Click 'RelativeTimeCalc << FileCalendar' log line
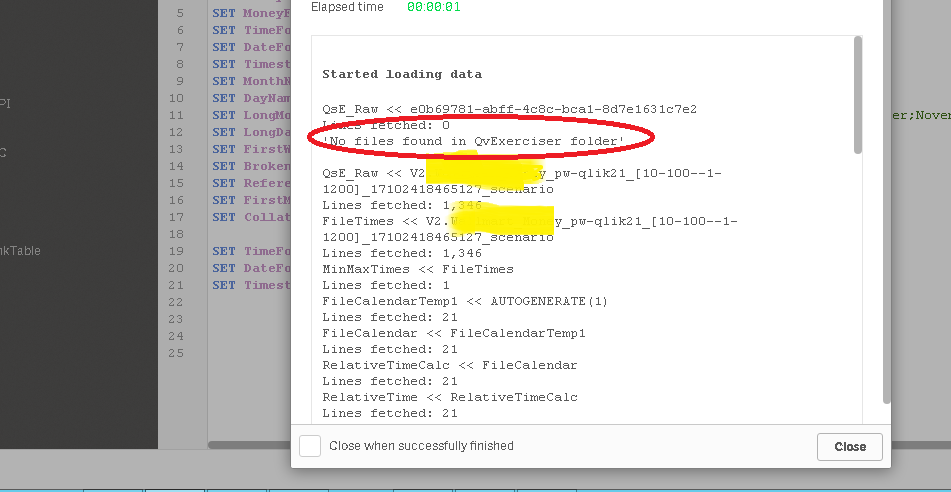The width and height of the screenshot is (951, 492). click(x=449, y=365)
